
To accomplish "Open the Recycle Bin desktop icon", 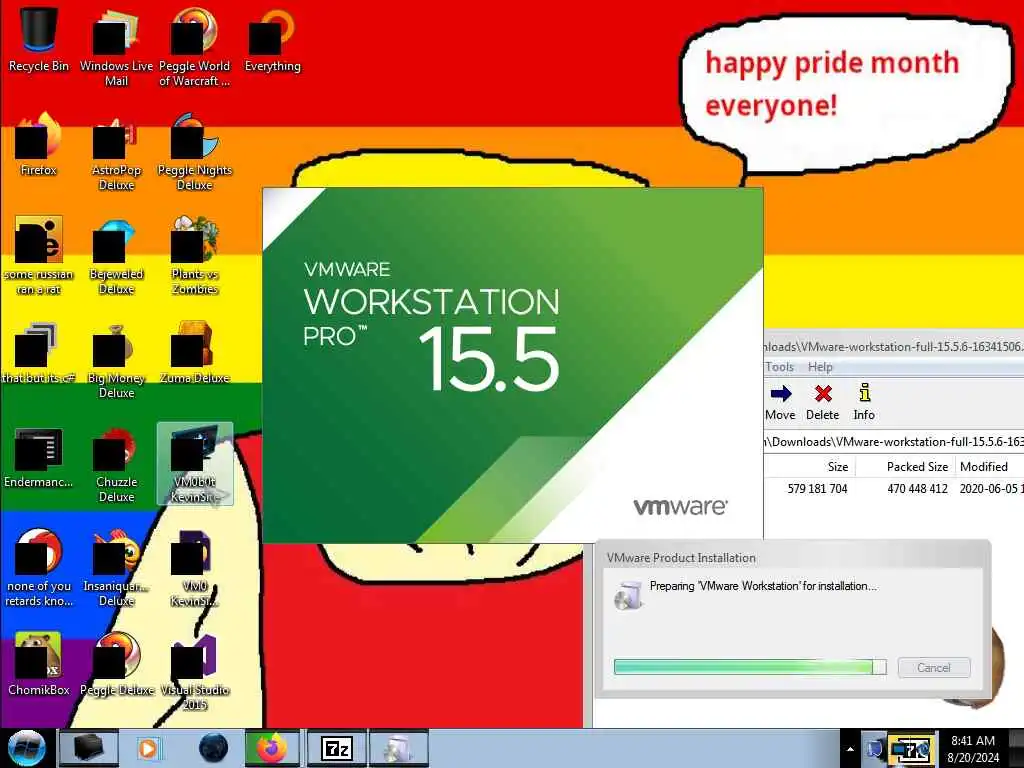I will pos(39,38).
